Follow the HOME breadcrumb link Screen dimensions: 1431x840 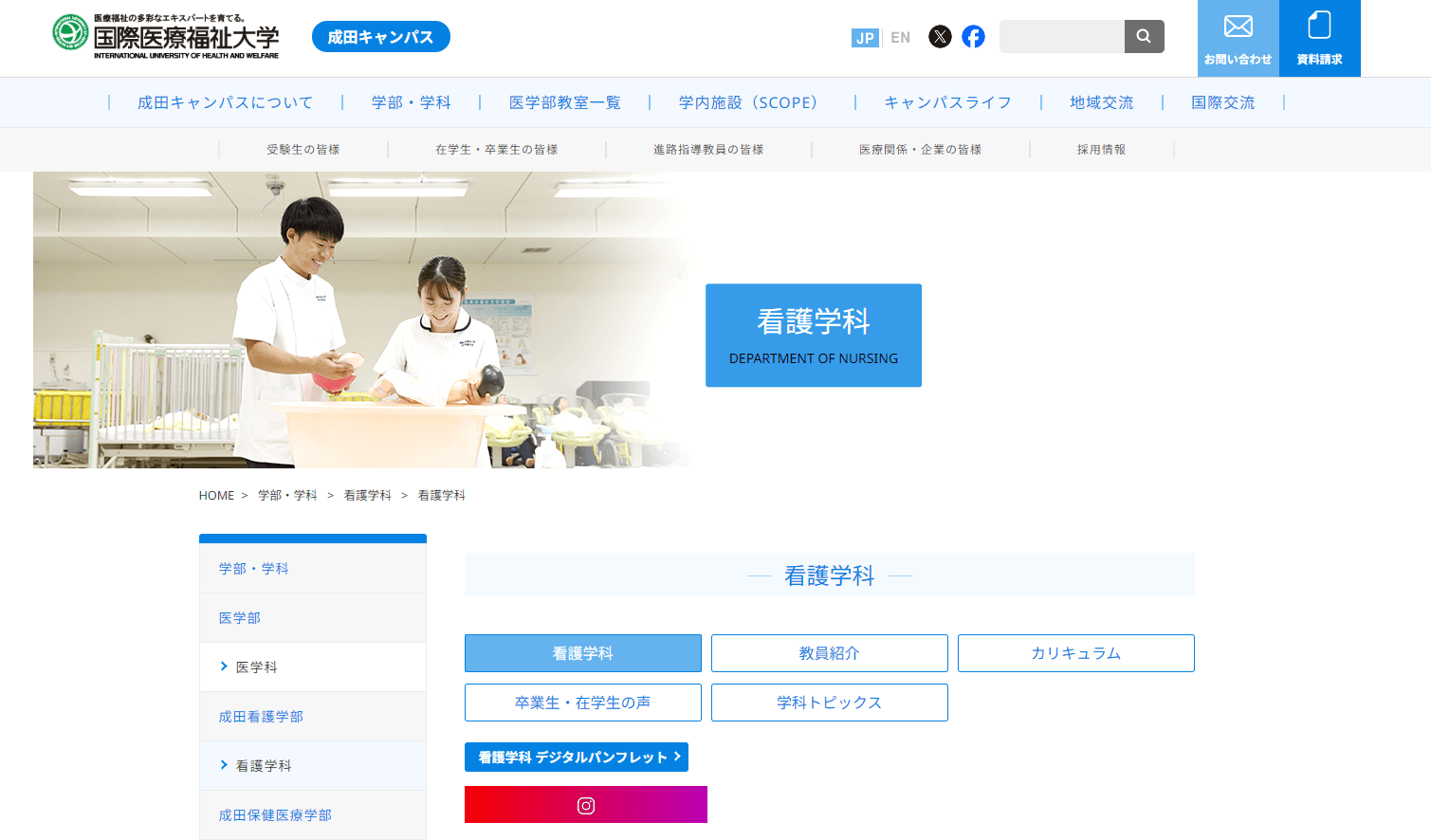[x=216, y=495]
